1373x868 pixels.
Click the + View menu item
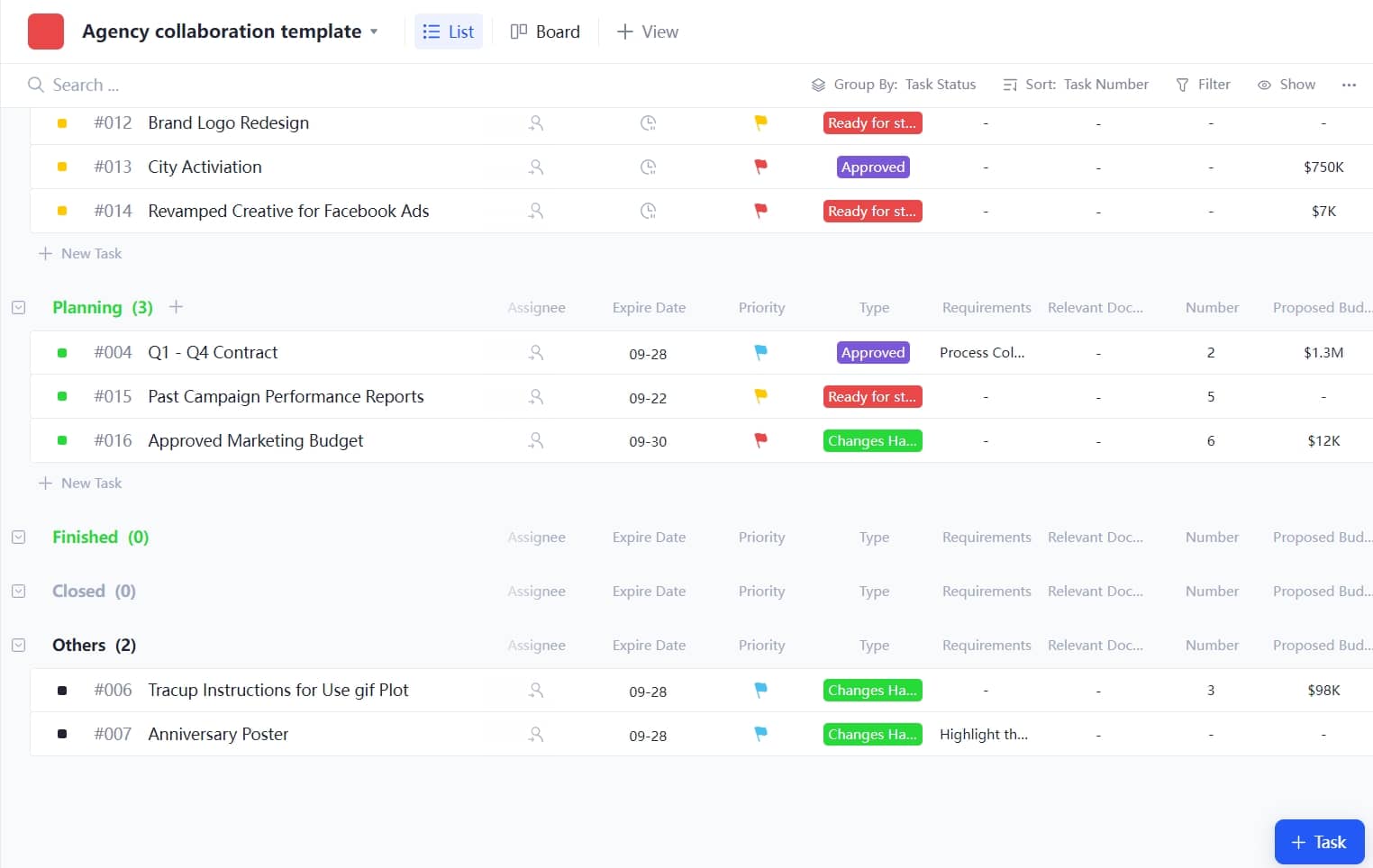pos(647,31)
